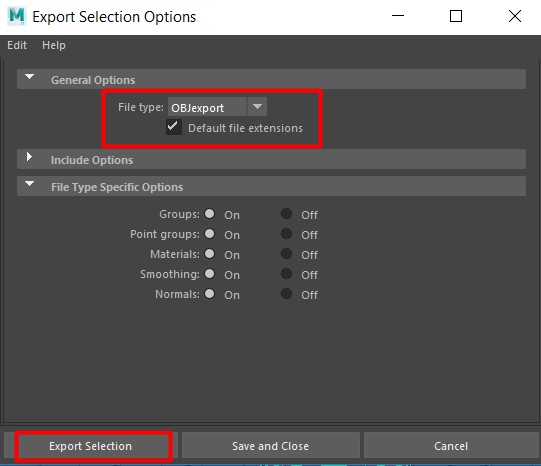The image size is (541, 466).
Task: Click the Export Selection button
Action: 91,446
